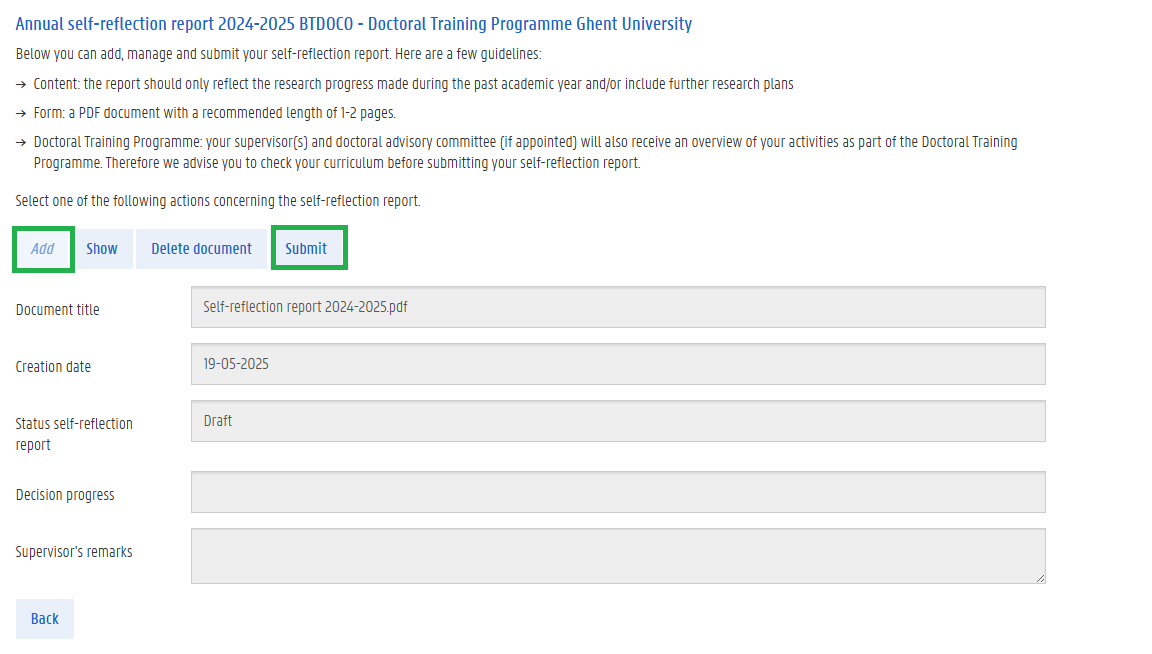Click the "Decision progress" label
This screenshot has height=654, width=1152.
pos(65,495)
